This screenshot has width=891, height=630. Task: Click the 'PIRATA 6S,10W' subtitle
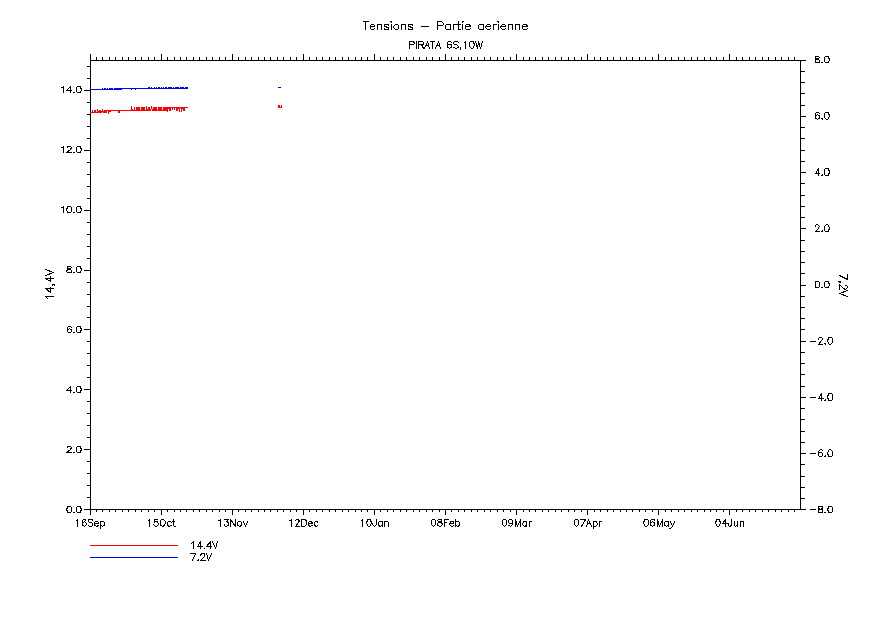[x=445, y=46]
